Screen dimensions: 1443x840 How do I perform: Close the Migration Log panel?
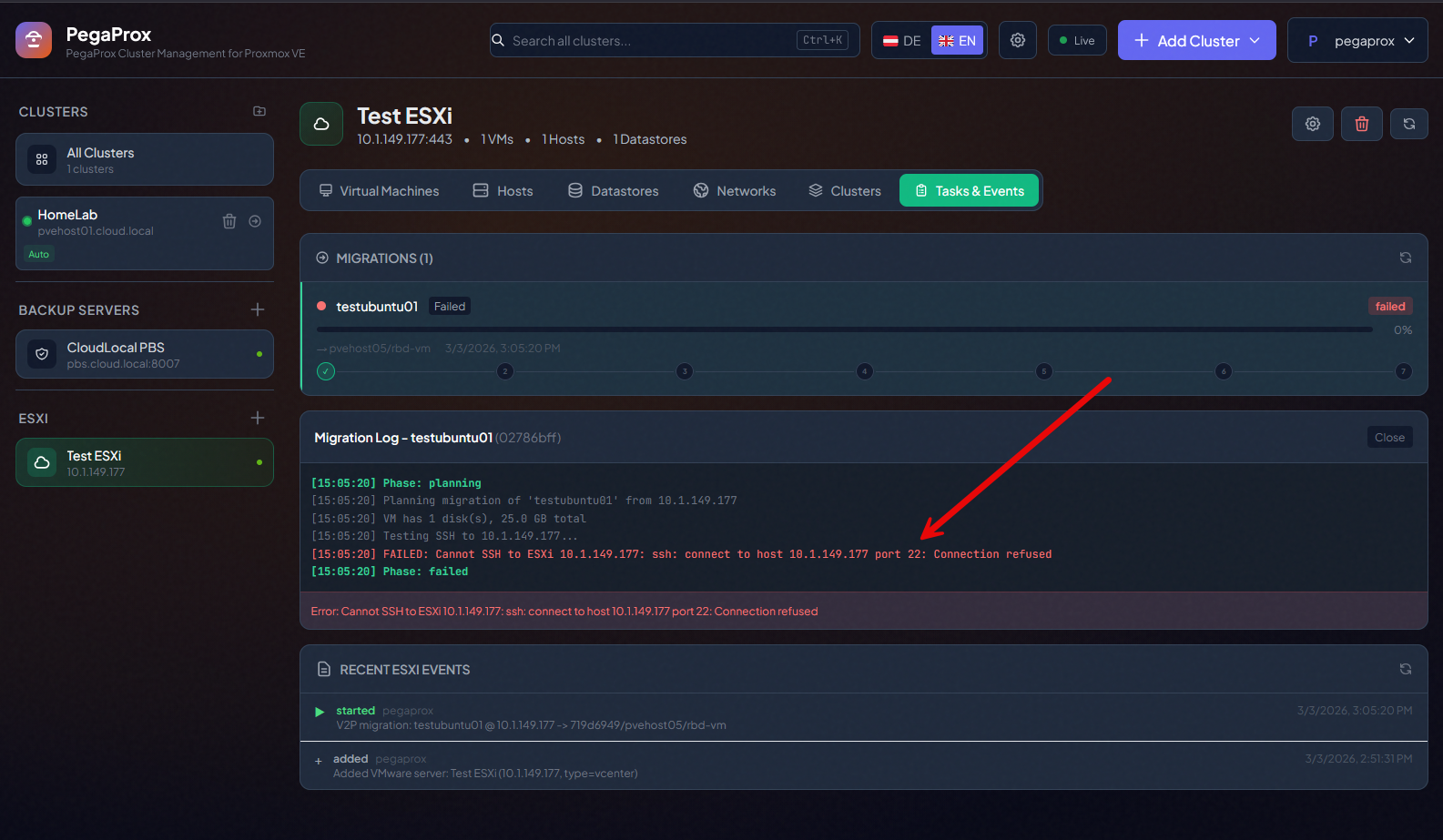1389,437
